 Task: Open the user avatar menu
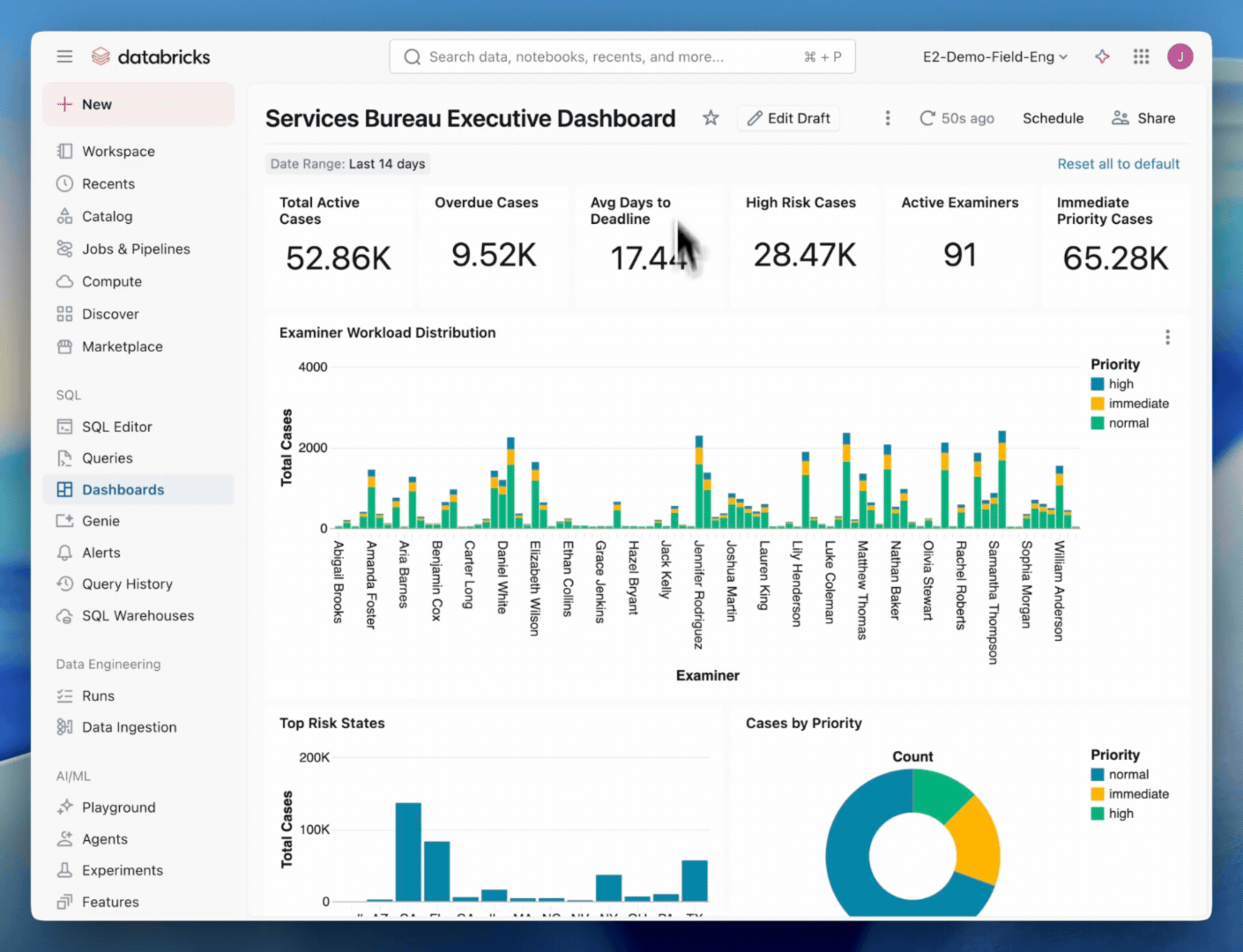click(1180, 56)
